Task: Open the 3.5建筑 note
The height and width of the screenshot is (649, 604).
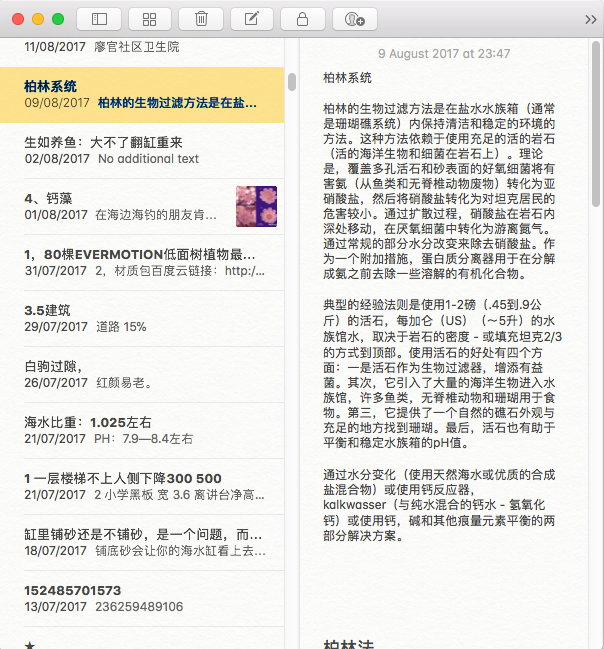Action: 140,318
